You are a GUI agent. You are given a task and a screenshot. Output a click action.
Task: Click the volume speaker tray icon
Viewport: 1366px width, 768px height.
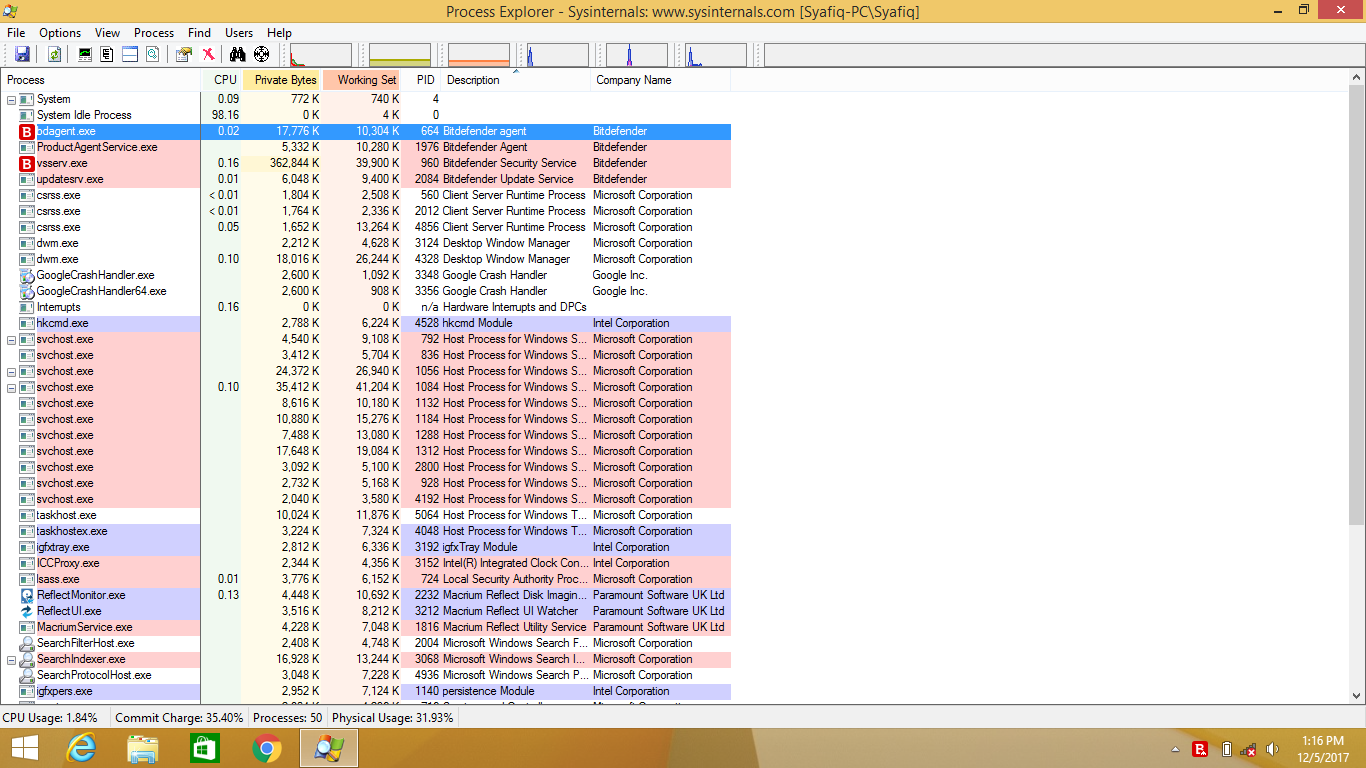[x=1272, y=749]
